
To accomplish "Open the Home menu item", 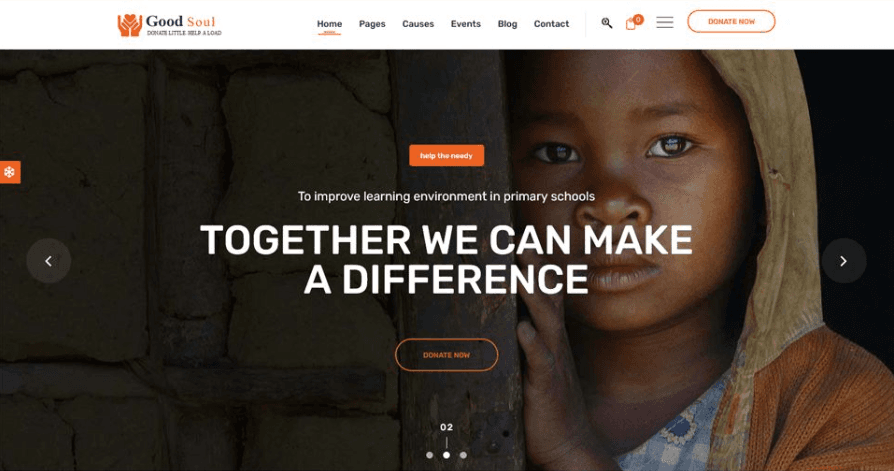I will click(x=330, y=24).
